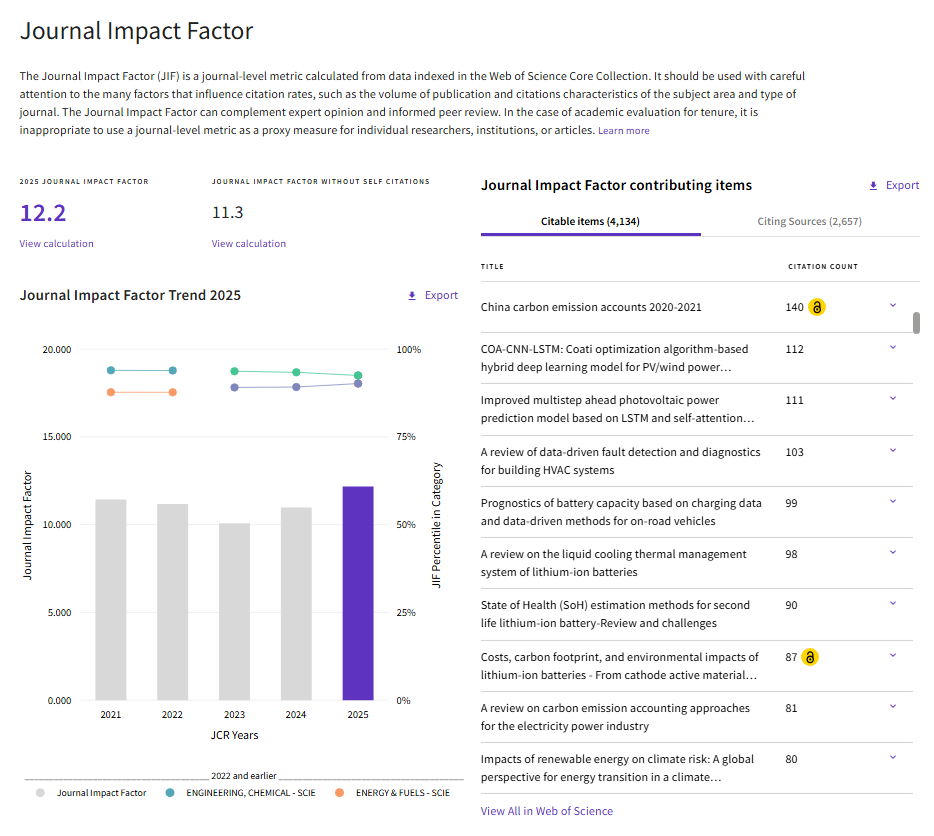The width and height of the screenshot is (934, 836).
Task: Open View All in Web of Science
Action: 547,811
